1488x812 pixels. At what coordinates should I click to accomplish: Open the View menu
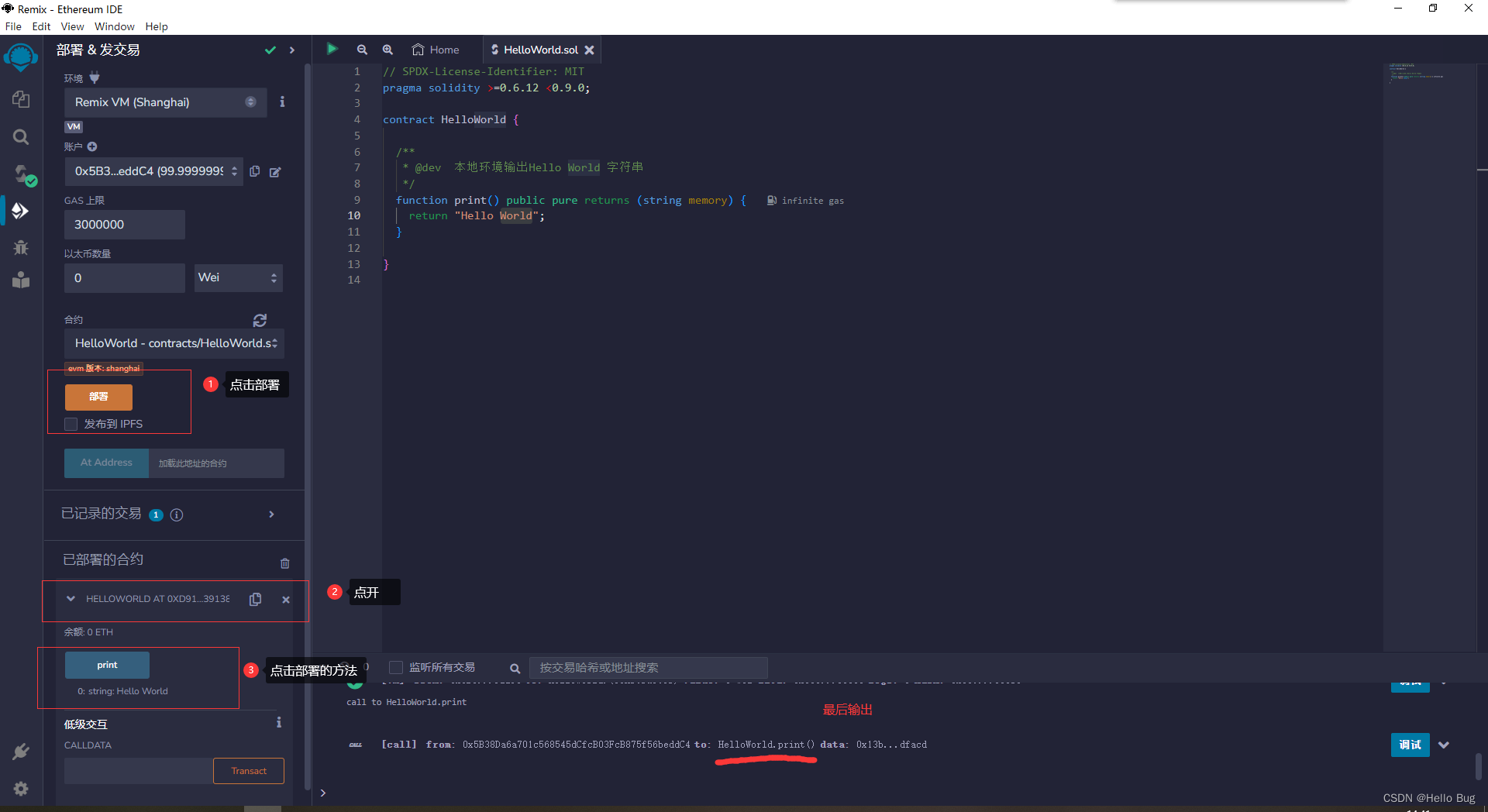click(x=72, y=26)
